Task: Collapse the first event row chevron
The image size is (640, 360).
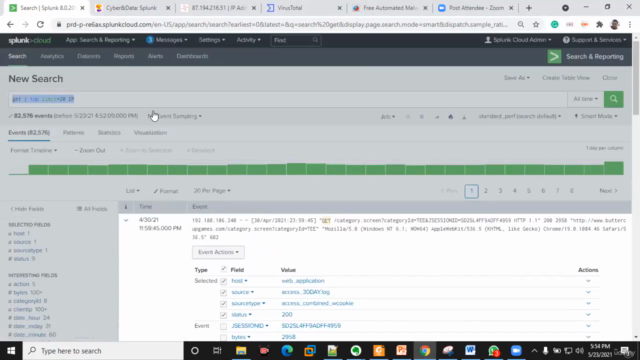Action: point(126,220)
